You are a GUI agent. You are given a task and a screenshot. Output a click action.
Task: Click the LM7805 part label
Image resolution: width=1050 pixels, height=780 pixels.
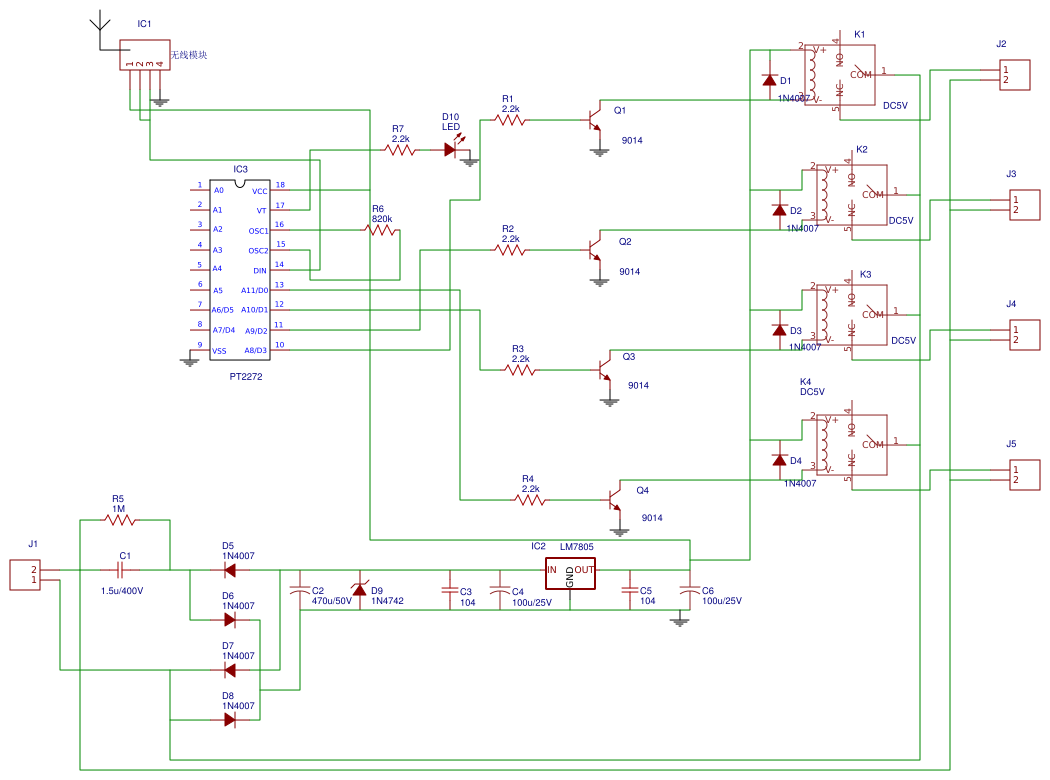[x=577, y=546]
